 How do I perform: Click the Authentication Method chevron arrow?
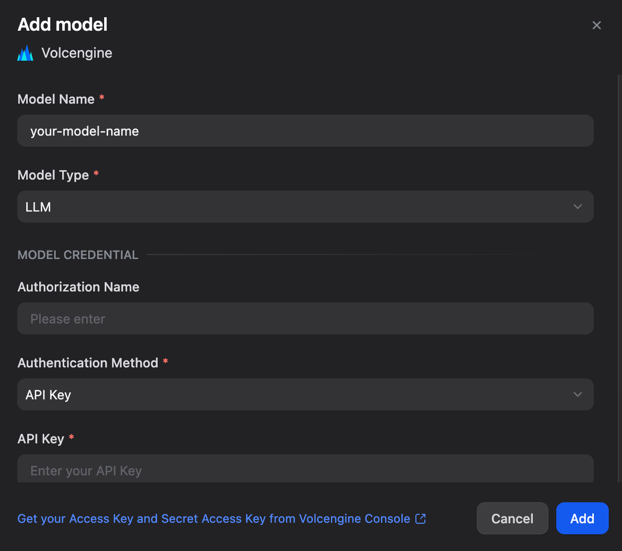click(577, 395)
